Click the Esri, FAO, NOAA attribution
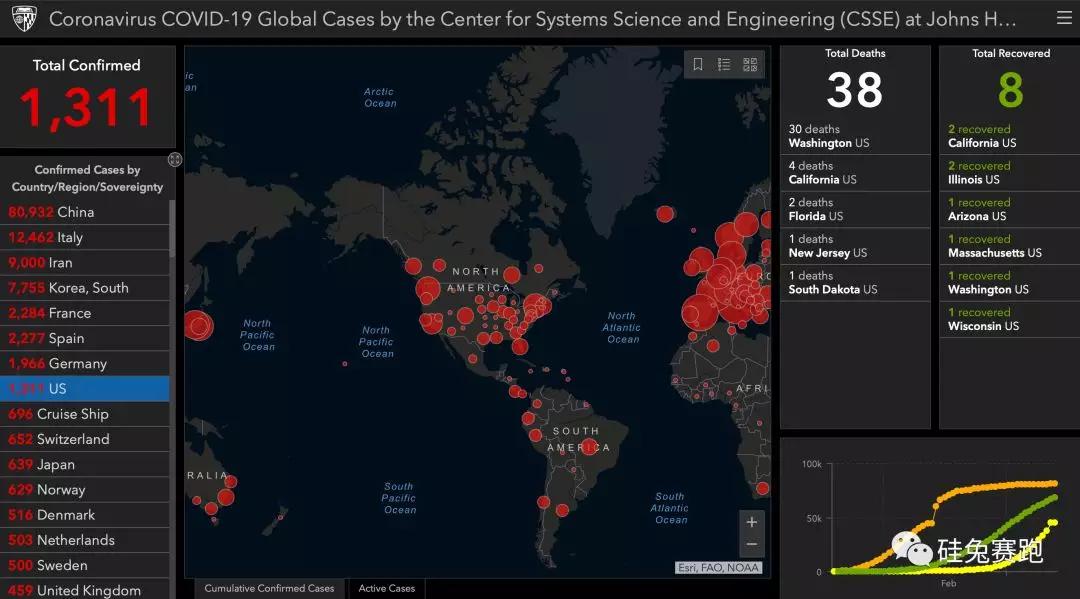Image resolution: width=1080 pixels, height=599 pixels. tap(718, 568)
